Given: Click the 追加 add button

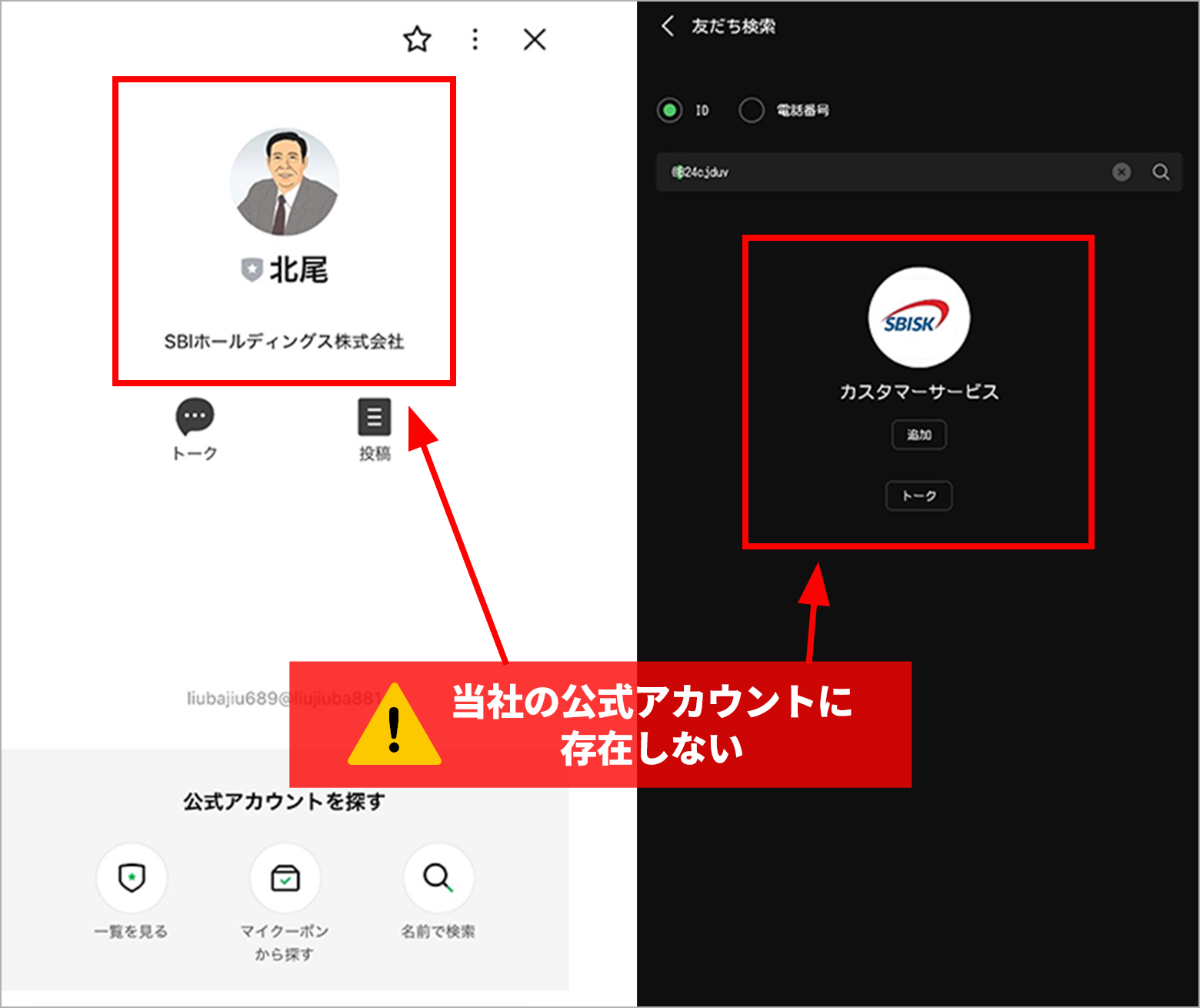Looking at the screenshot, I should click(x=919, y=435).
